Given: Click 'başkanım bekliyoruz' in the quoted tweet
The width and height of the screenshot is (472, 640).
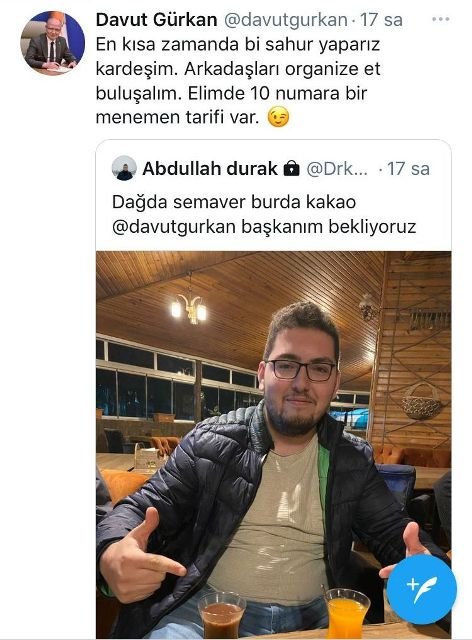Looking at the screenshot, I should tap(329, 227).
